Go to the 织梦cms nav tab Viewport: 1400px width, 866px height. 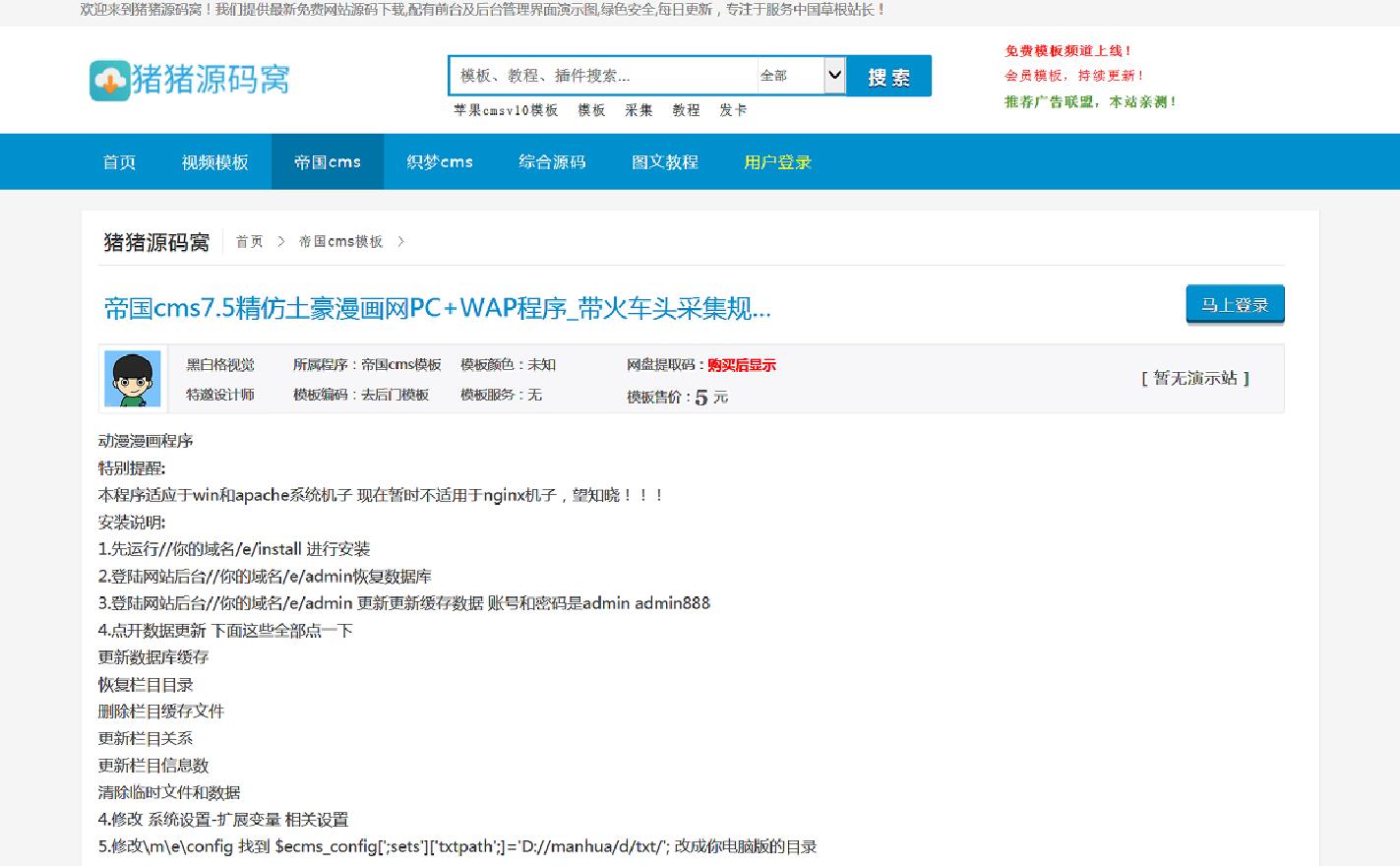(x=440, y=162)
